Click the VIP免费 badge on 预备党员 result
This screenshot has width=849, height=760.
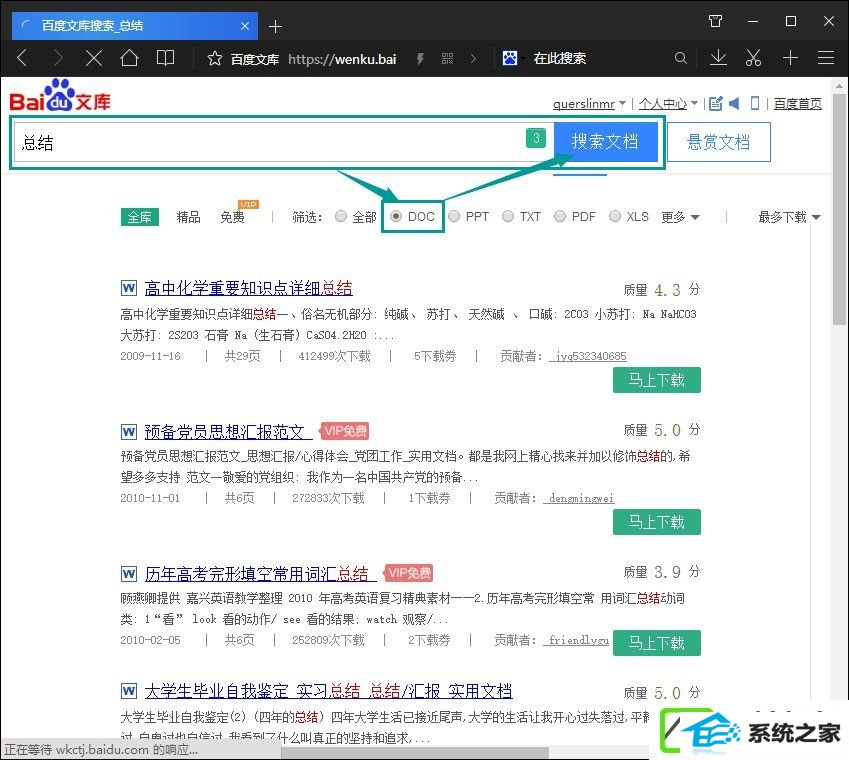(x=345, y=431)
